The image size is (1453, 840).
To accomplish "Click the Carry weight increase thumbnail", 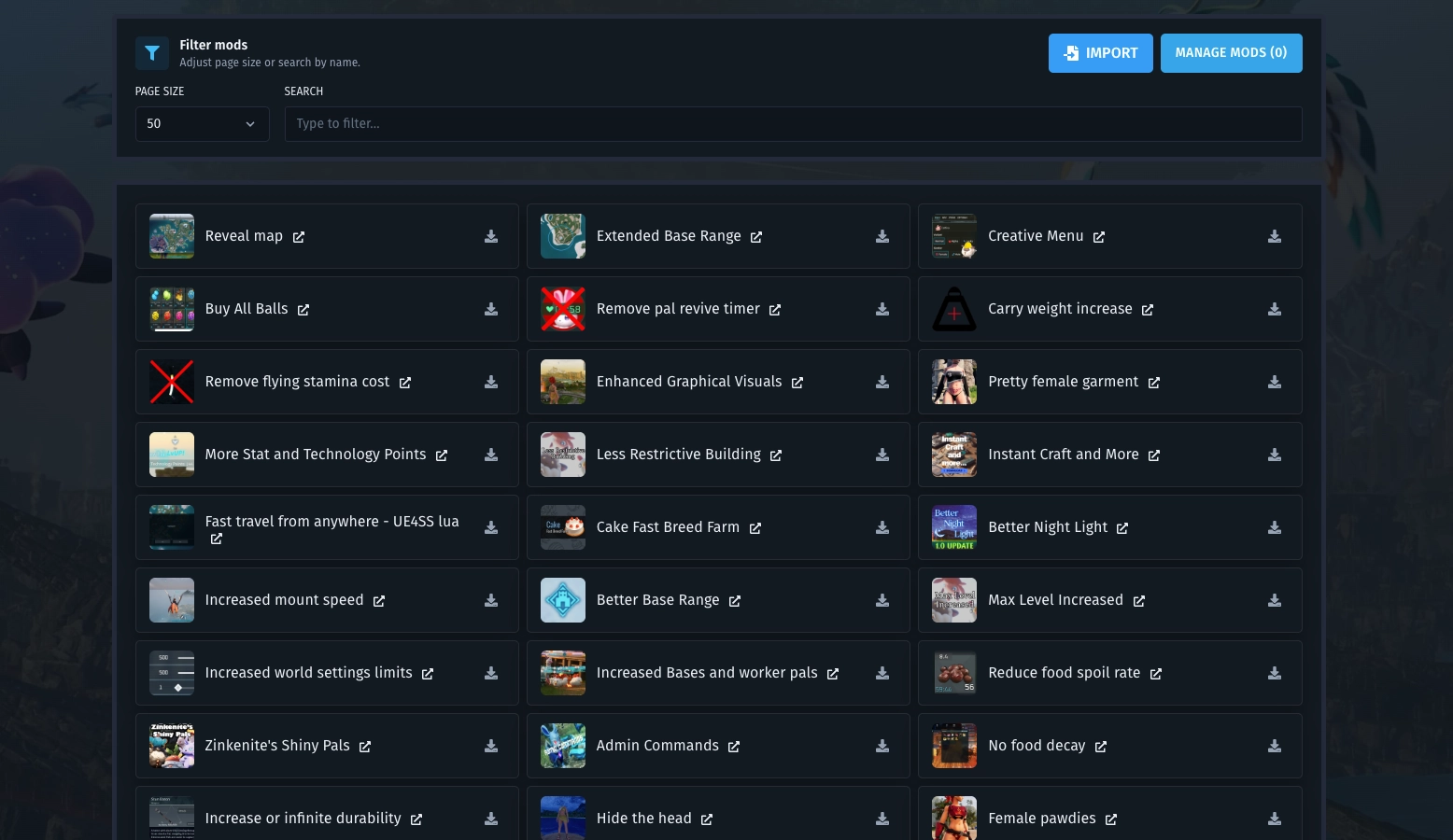I will coord(954,309).
